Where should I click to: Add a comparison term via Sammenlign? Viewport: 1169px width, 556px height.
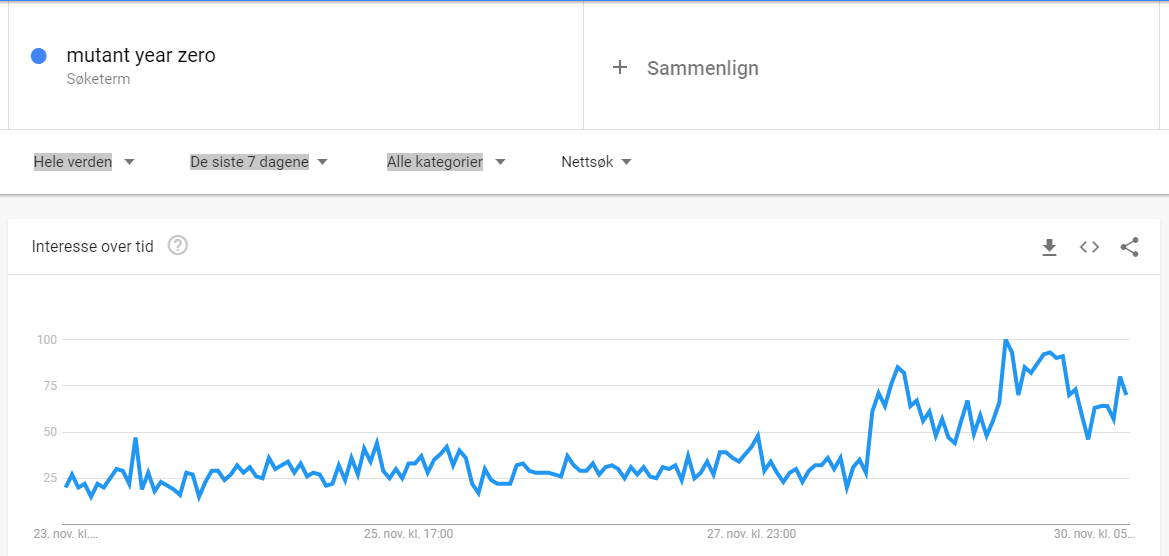pyautogui.click(x=702, y=68)
